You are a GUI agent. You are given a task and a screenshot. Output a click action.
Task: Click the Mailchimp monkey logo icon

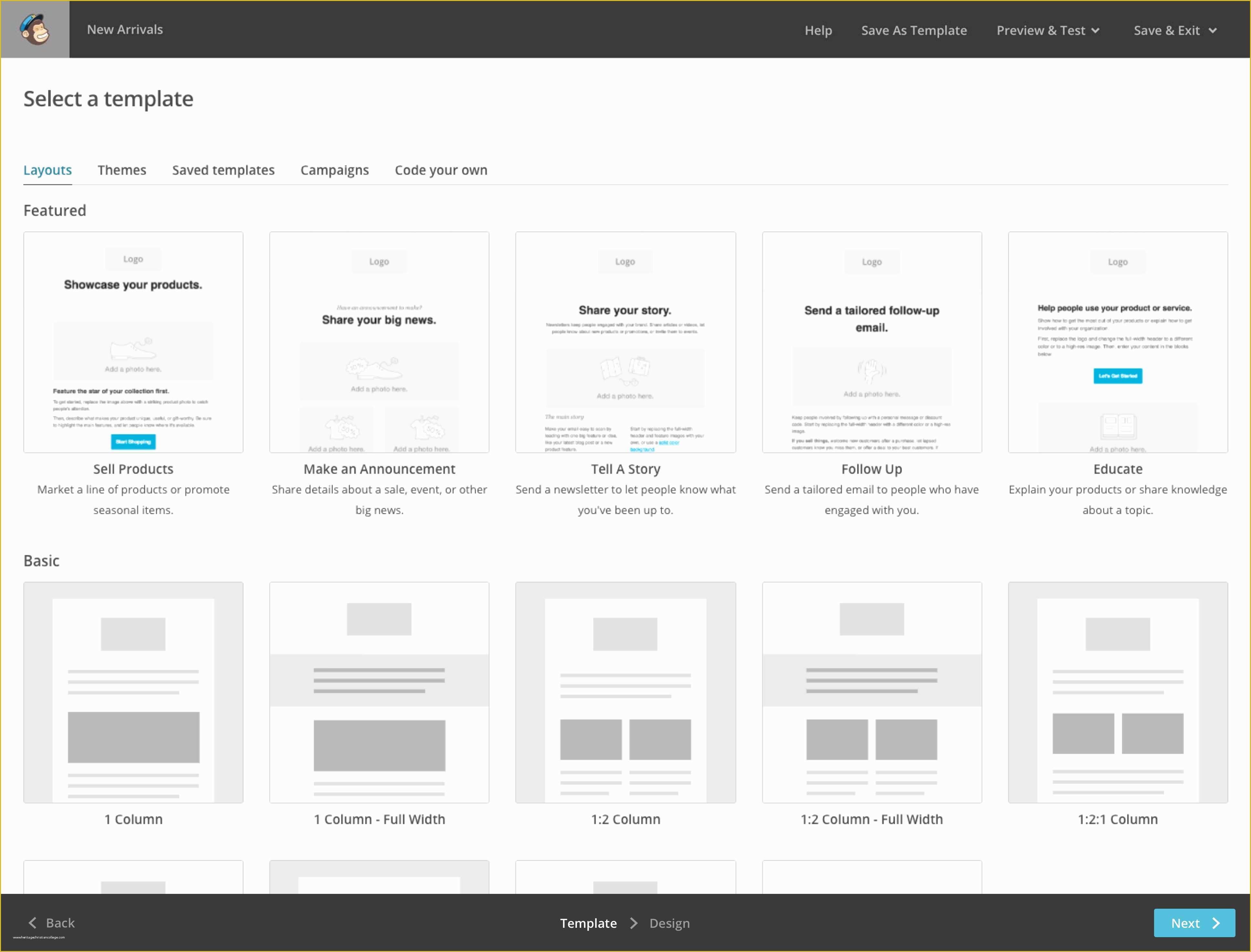[35, 29]
